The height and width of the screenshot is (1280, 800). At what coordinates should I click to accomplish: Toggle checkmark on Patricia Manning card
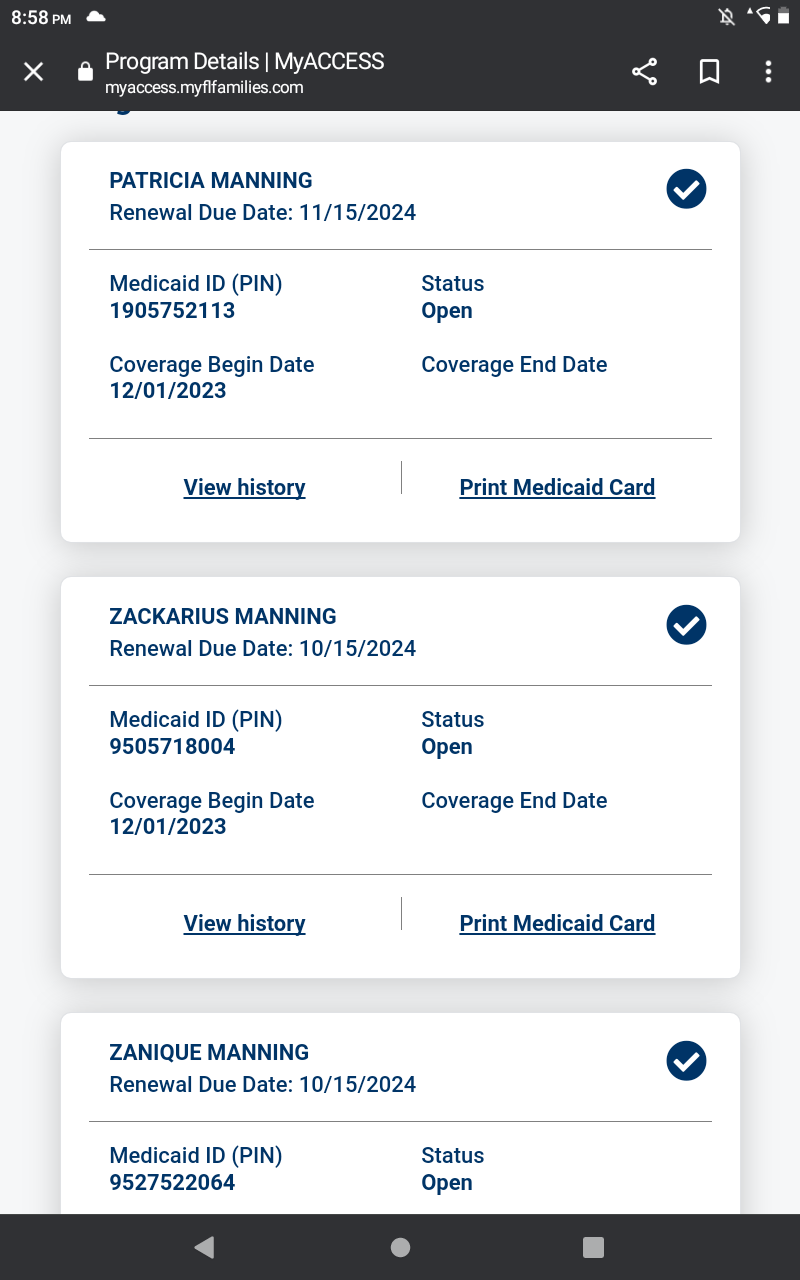pyautogui.click(x=686, y=189)
